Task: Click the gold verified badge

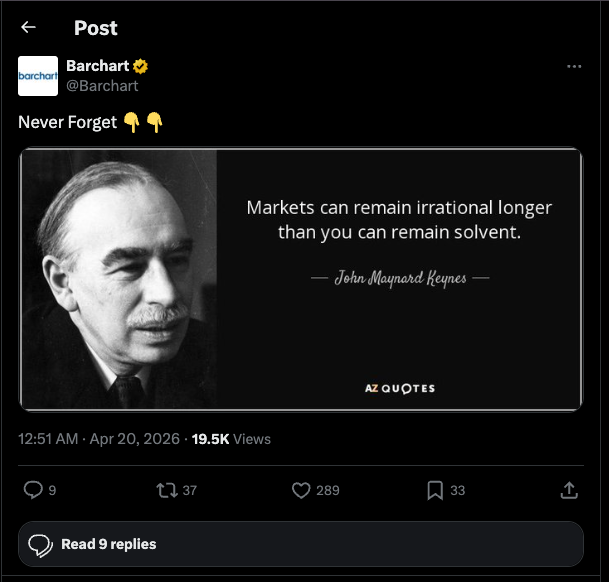Action: (141, 66)
